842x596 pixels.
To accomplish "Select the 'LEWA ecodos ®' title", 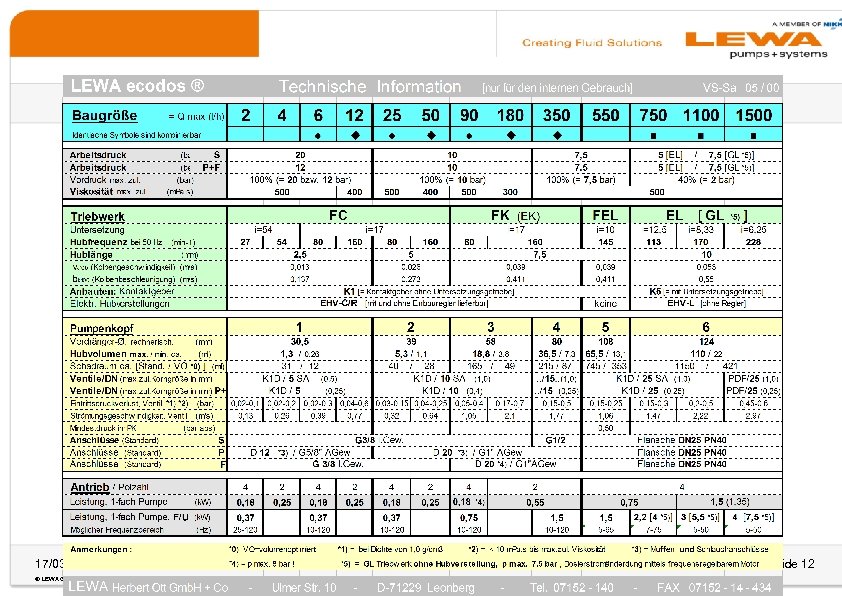I will (x=137, y=86).
